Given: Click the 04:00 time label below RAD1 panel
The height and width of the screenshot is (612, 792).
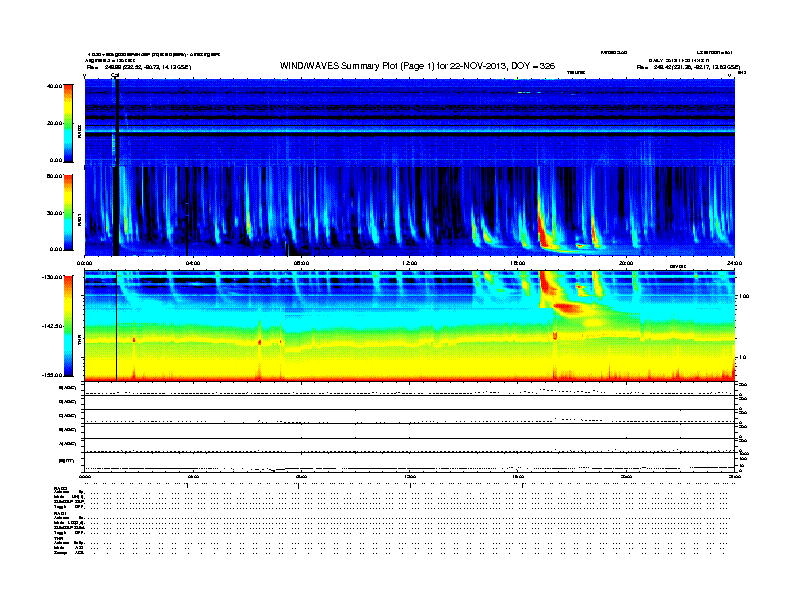Looking at the screenshot, I should click(192, 263).
